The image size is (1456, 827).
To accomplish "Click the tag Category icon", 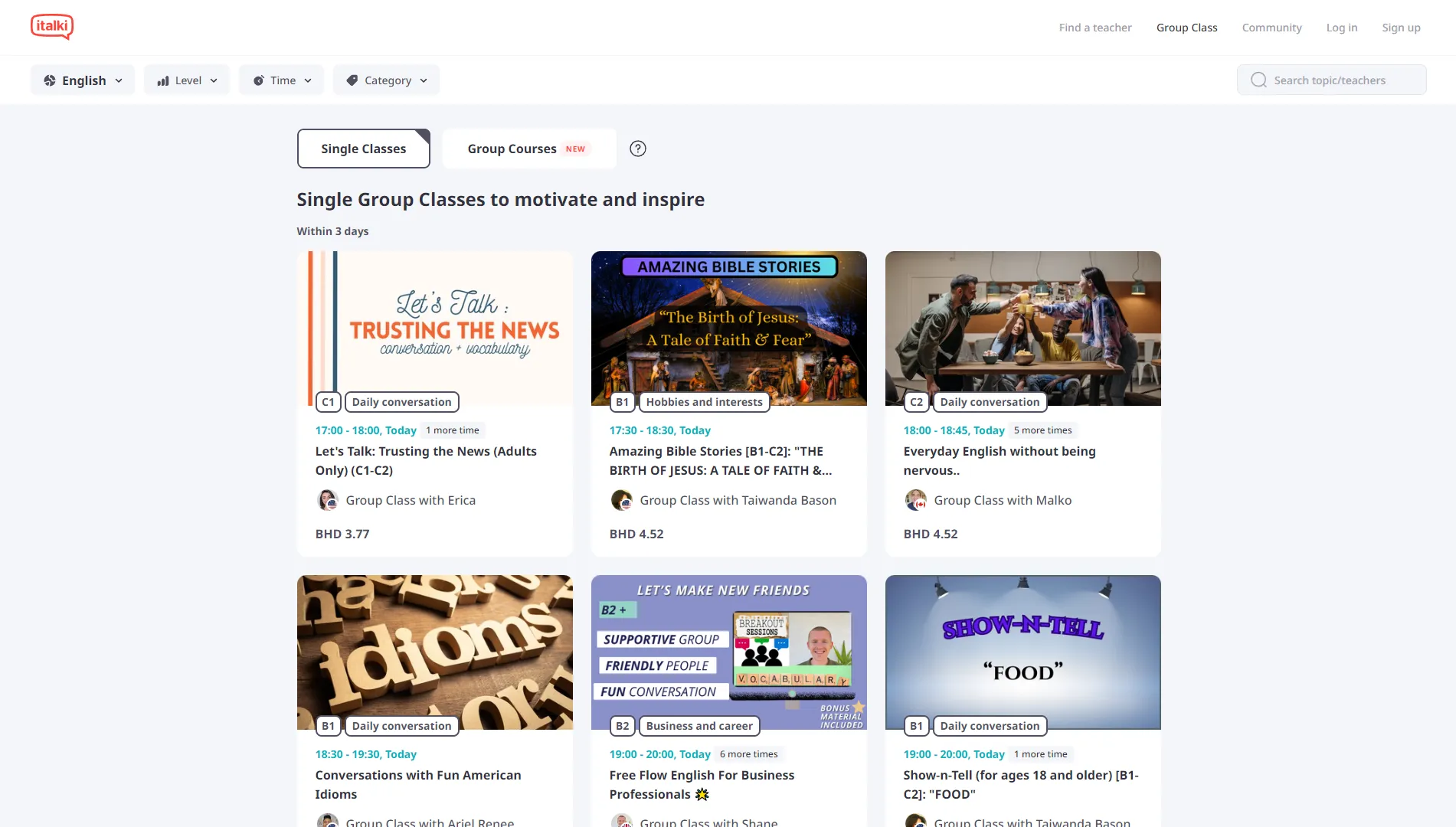I will tap(352, 80).
